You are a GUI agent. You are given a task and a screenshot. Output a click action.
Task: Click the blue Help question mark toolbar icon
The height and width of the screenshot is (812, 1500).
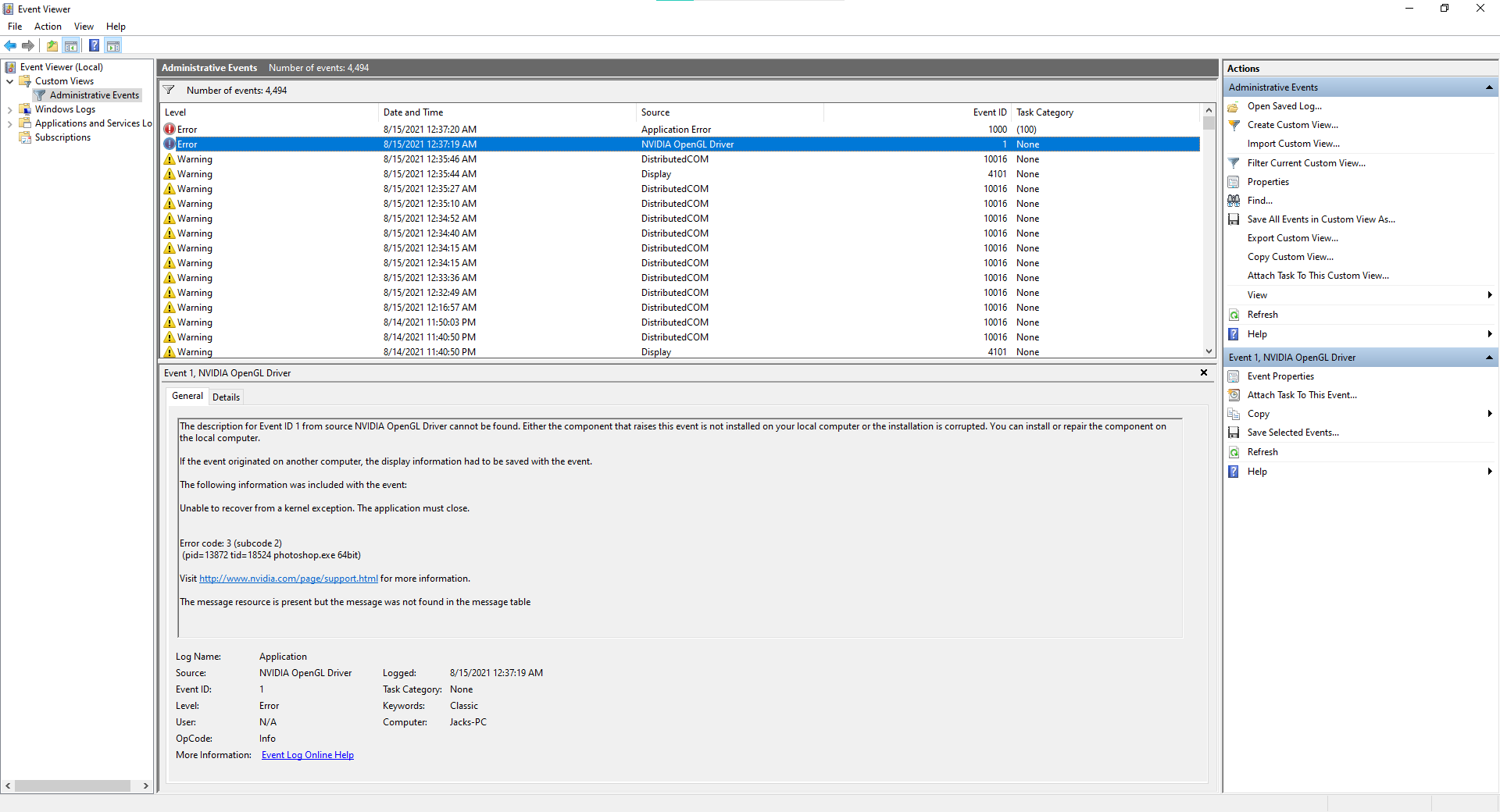[94, 45]
